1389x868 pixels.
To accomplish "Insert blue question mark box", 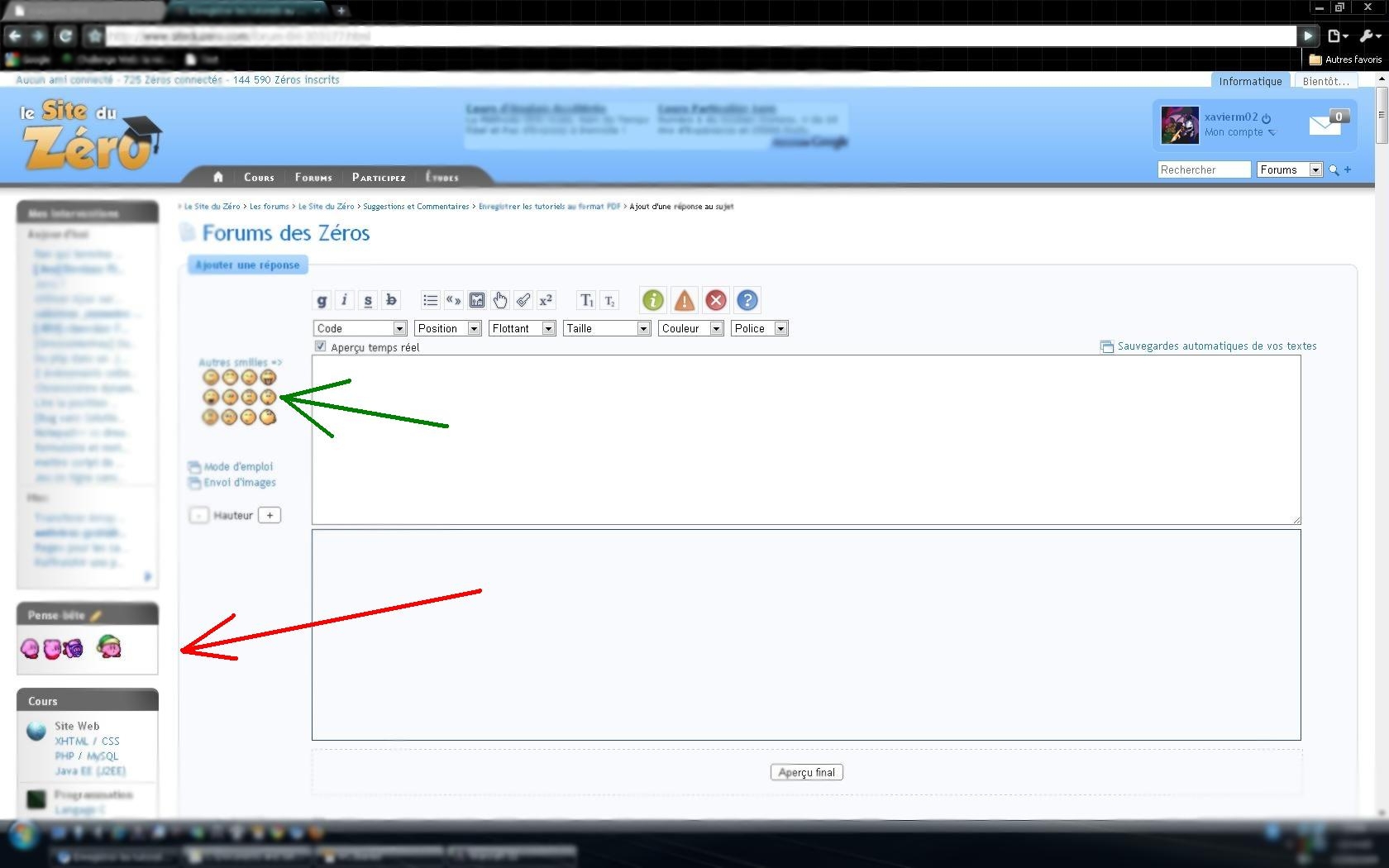I will 747,300.
